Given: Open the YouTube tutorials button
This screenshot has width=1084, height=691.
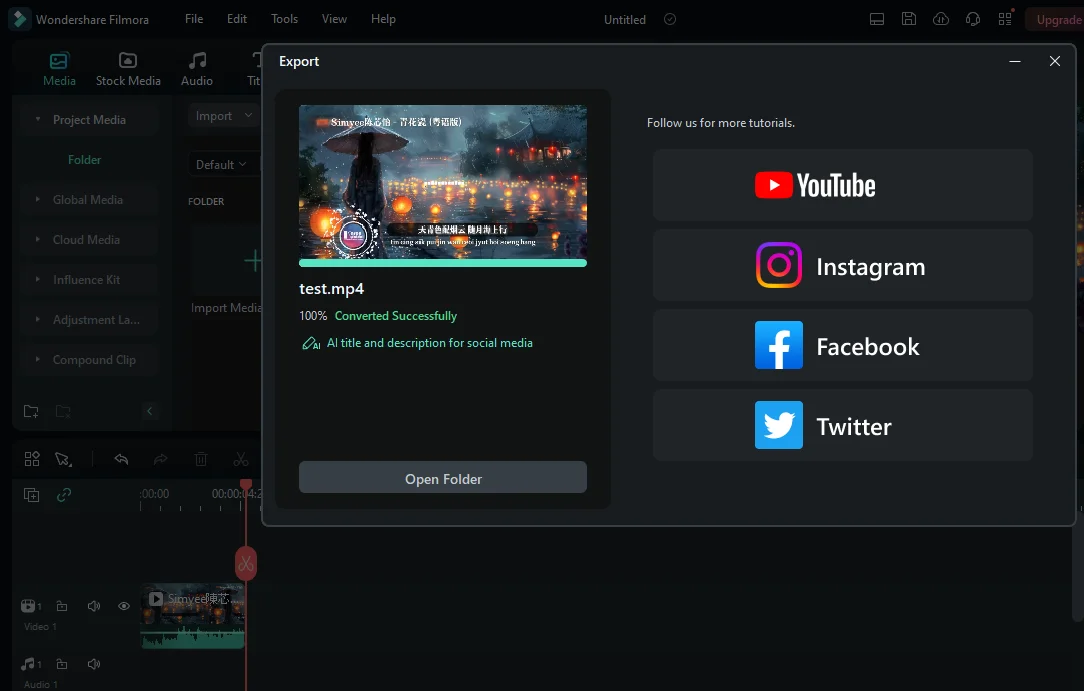Looking at the screenshot, I should 843,185.
